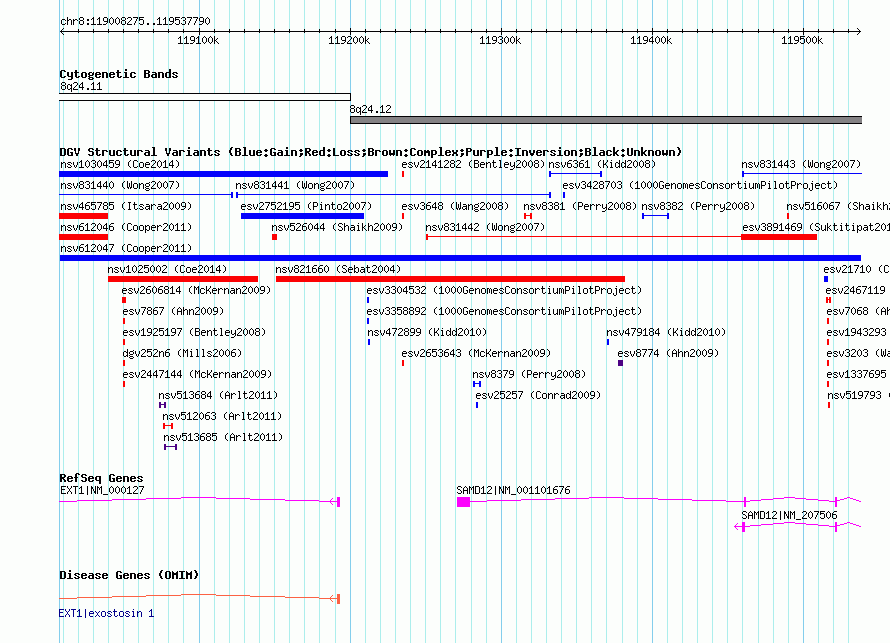Click the 119300k ruler tick label

tap(500, 40)
